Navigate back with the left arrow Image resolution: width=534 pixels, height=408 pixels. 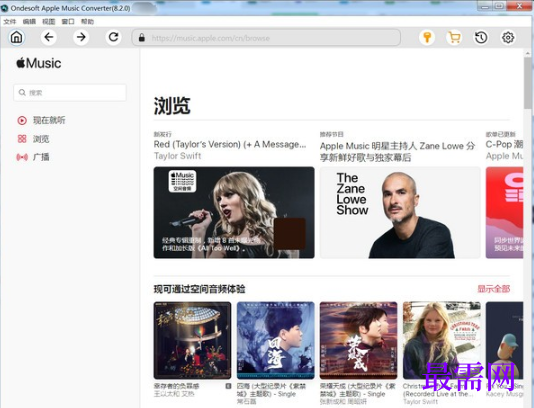coord(49,37)
